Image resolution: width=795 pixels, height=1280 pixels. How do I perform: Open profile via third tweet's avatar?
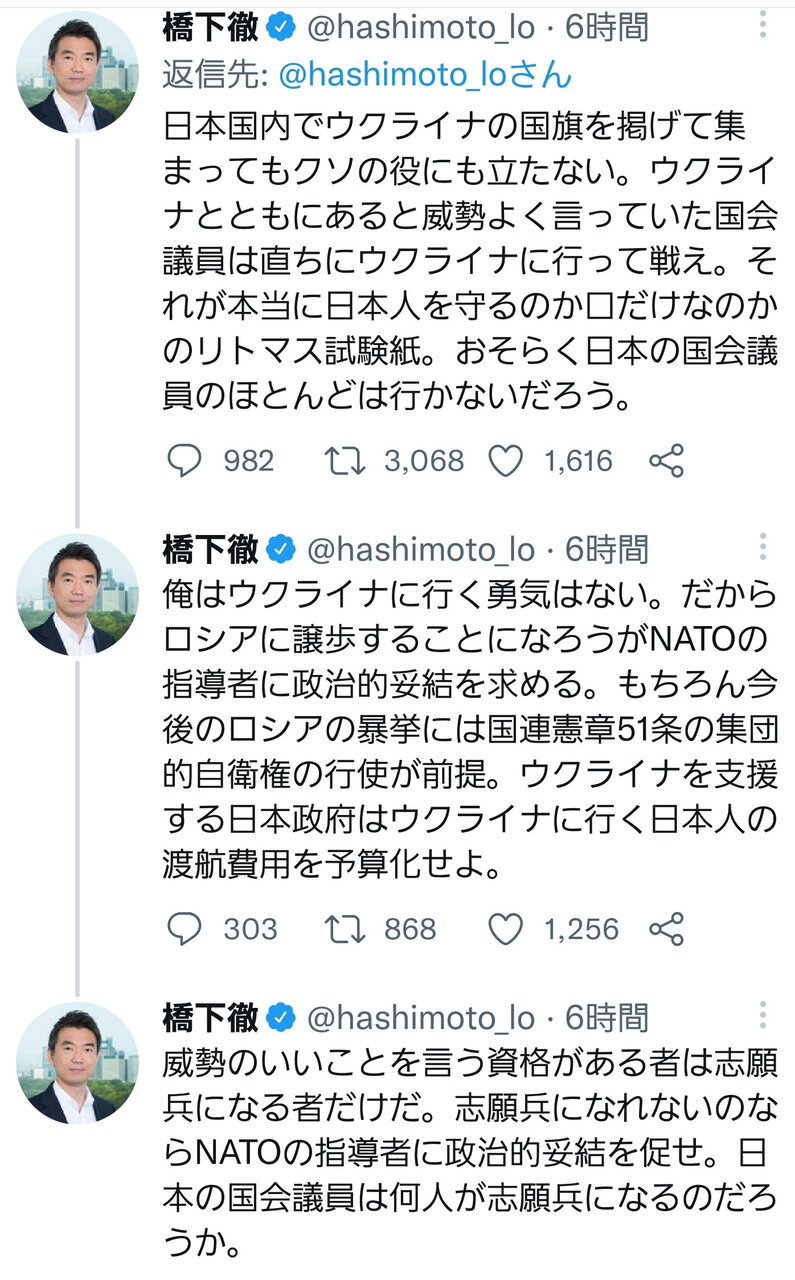pos(78,1063)
